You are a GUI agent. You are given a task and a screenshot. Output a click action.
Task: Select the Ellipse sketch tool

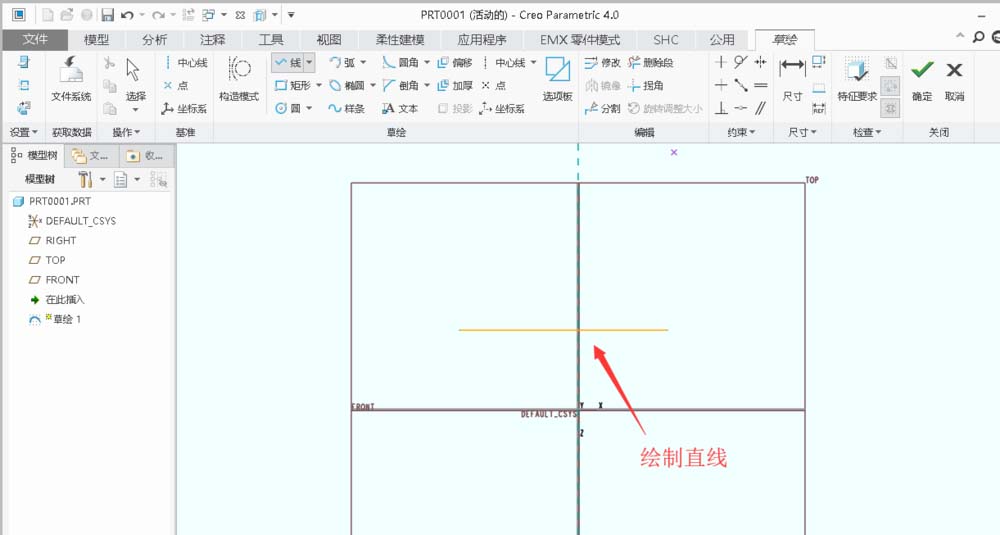347,85
